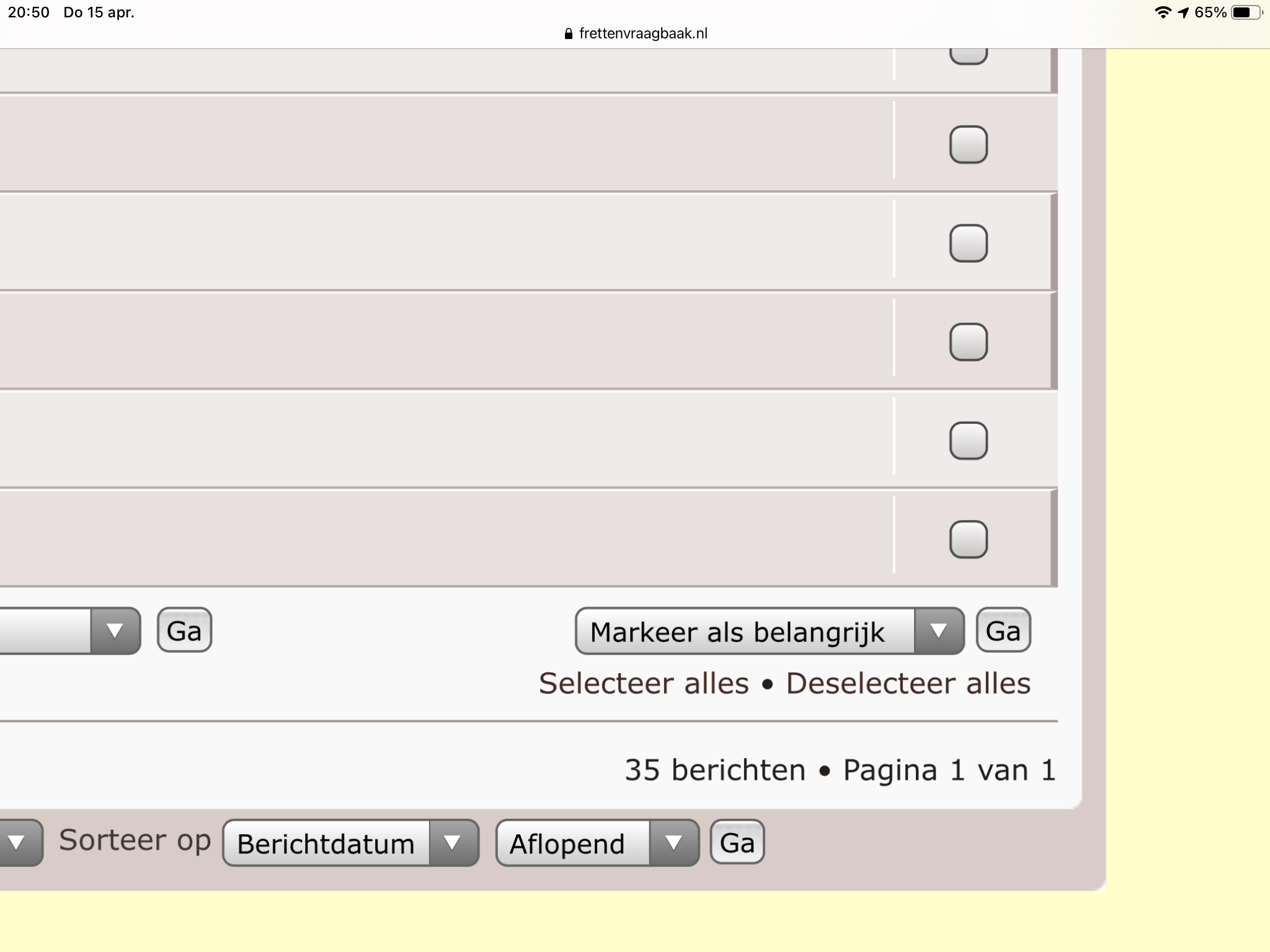
Task: Tap the padlock icon beside frettenvraagbaak.nl
Action: click(569, 33)
